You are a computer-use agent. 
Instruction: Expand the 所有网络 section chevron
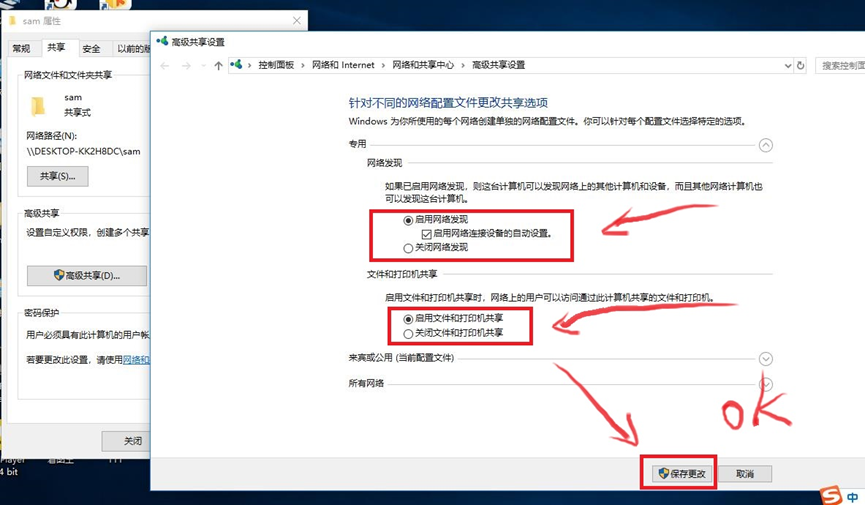766,384
